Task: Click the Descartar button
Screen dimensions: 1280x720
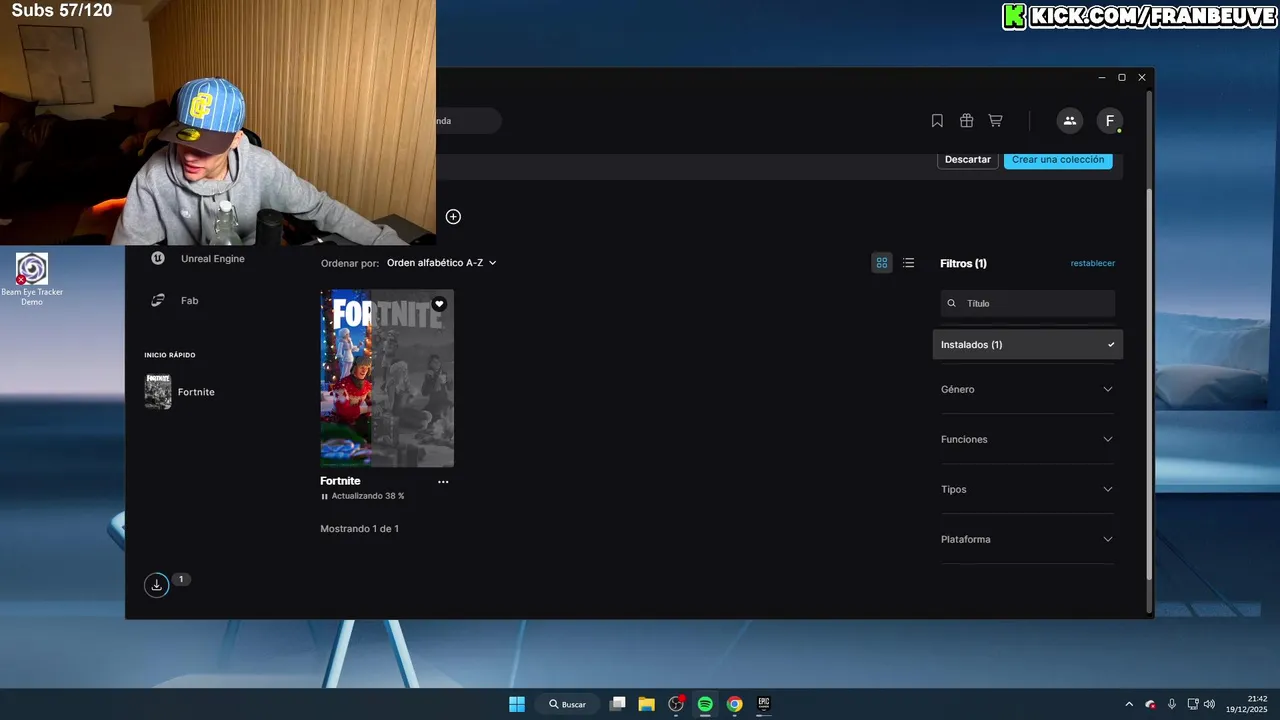Action: pos(968,160)
